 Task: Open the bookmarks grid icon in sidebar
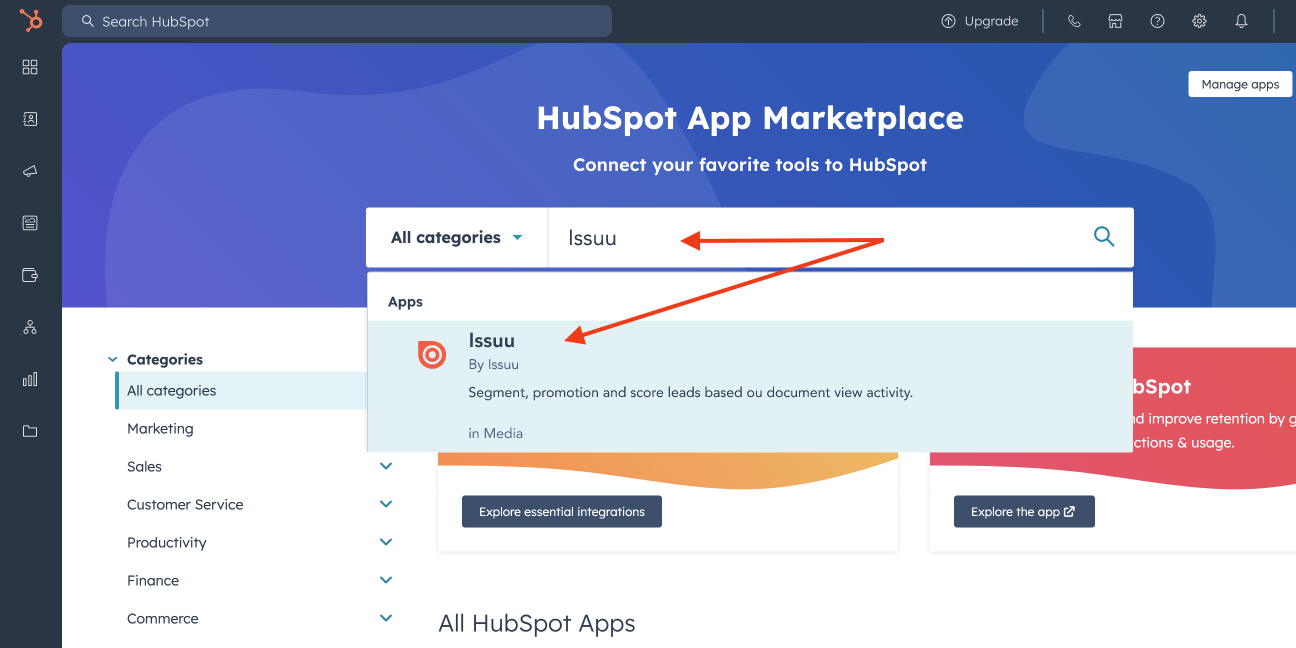30,67
